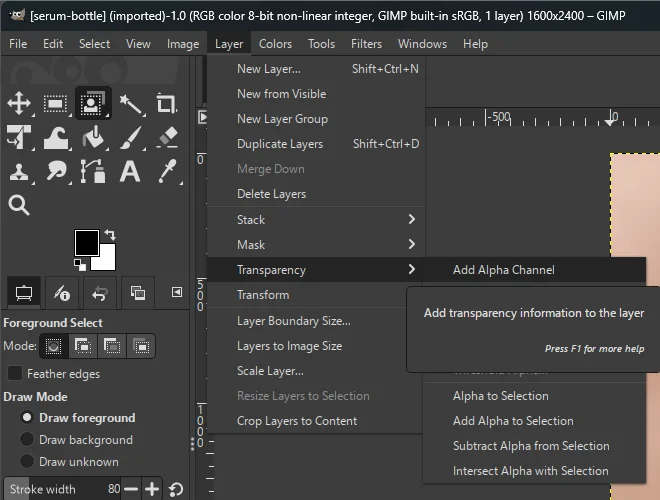The image size is (660, 500).
Task: Open the Filters menu
Action: pyautogui.click(x=366, y=44)
